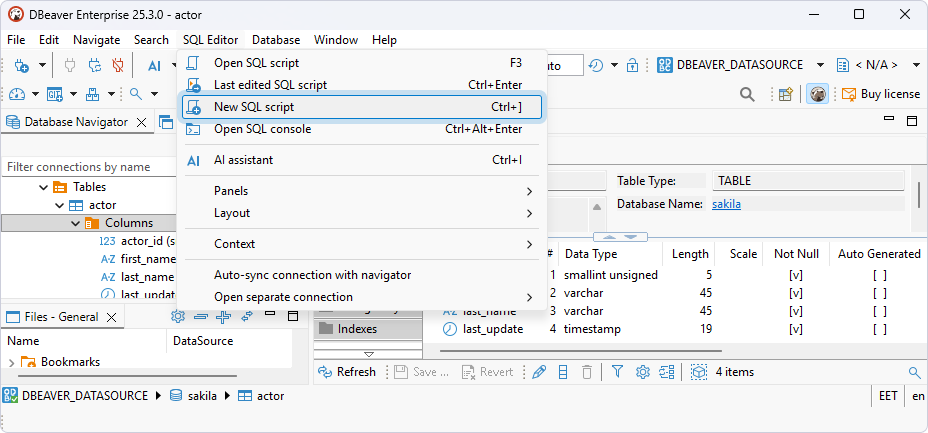
Task: Toggle Not Null checkbox for smallint unsigned row
Action: [795, 275]
